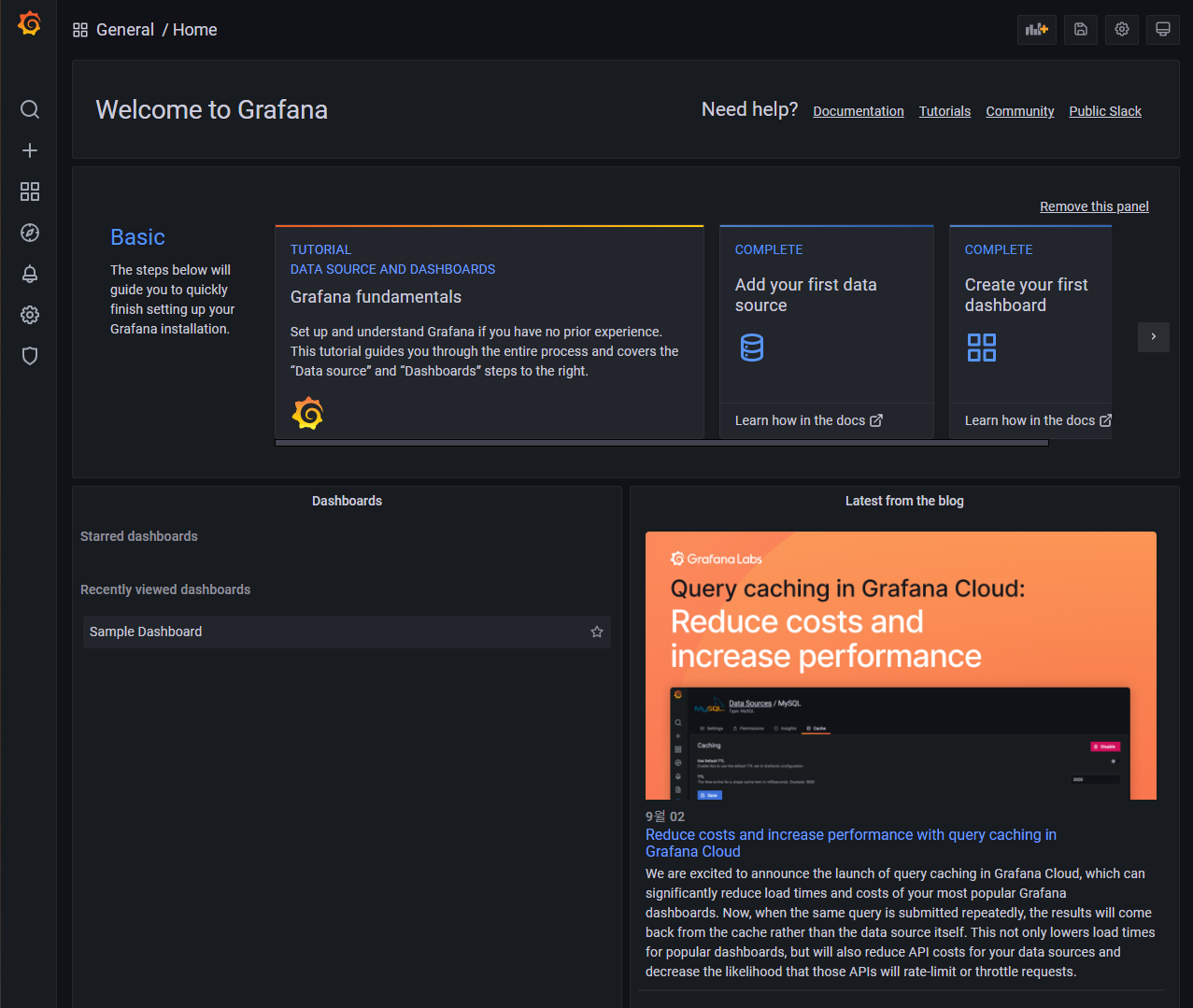Image resolution: width=1193 pixels, height=1008 pixels.
Task: Open the Reduce costs blog post title link
Action: point(851,843)
